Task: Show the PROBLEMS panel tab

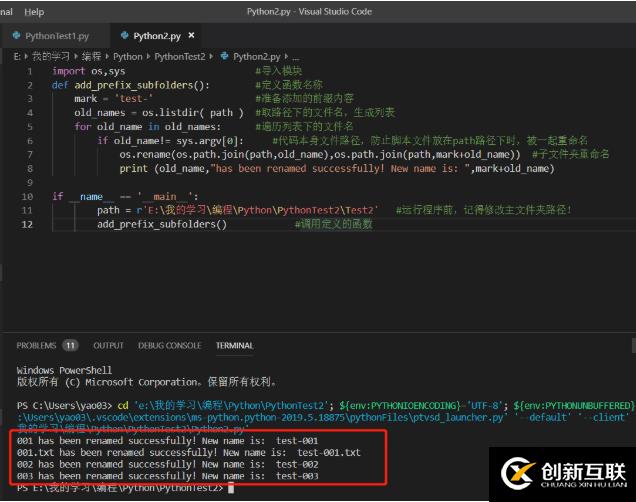Action: click(36, 345)
